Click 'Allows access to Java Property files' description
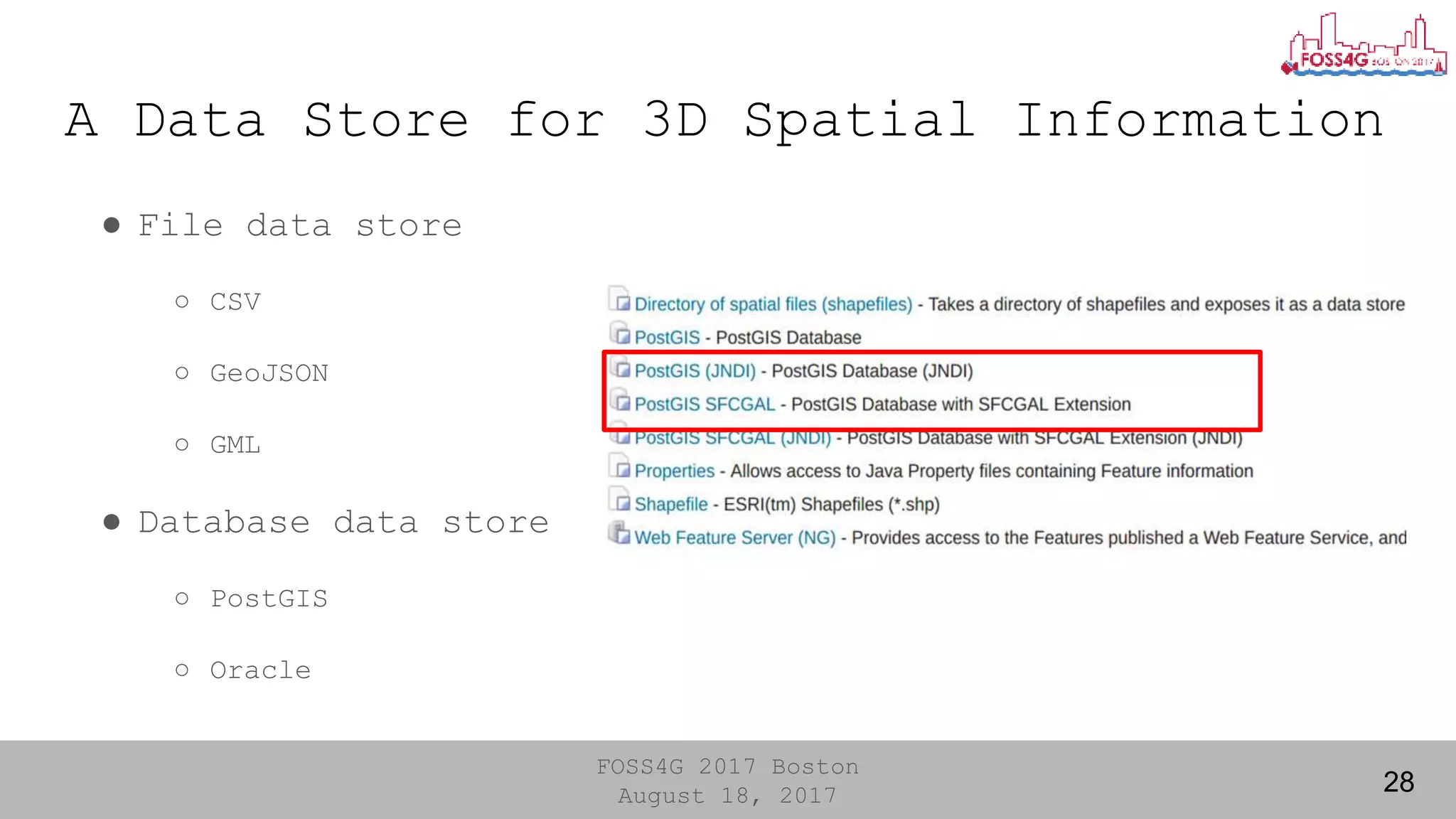This screenshot has width=1456, height=819. (x=992, y=471)
